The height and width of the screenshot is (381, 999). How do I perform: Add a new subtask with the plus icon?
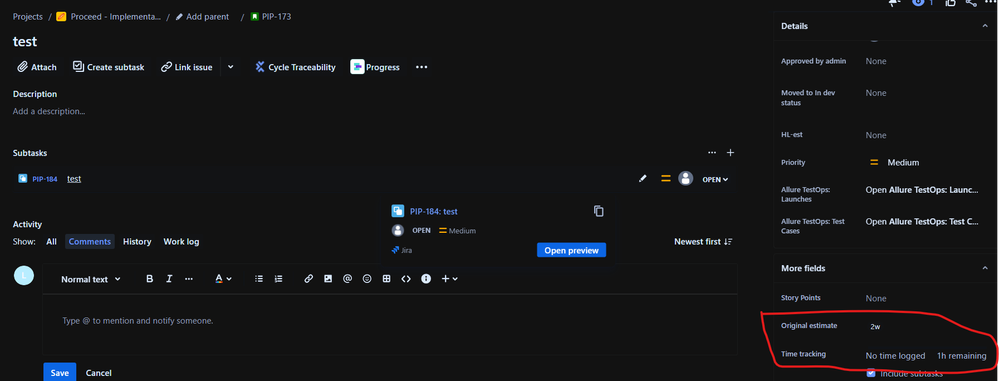click(x=731, y=153)
